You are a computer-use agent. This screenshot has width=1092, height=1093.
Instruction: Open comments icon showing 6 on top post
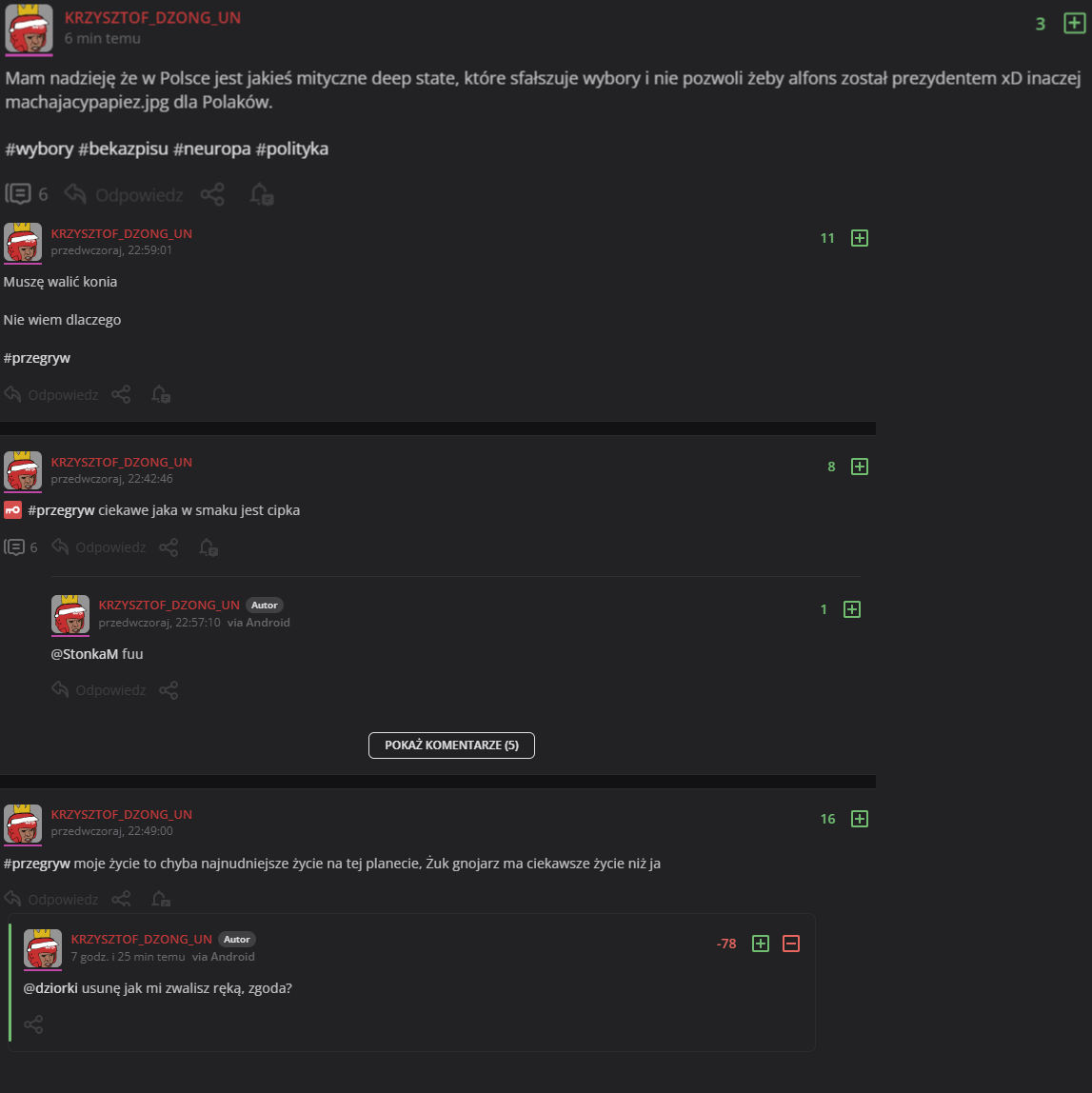(x=27, y=194)
